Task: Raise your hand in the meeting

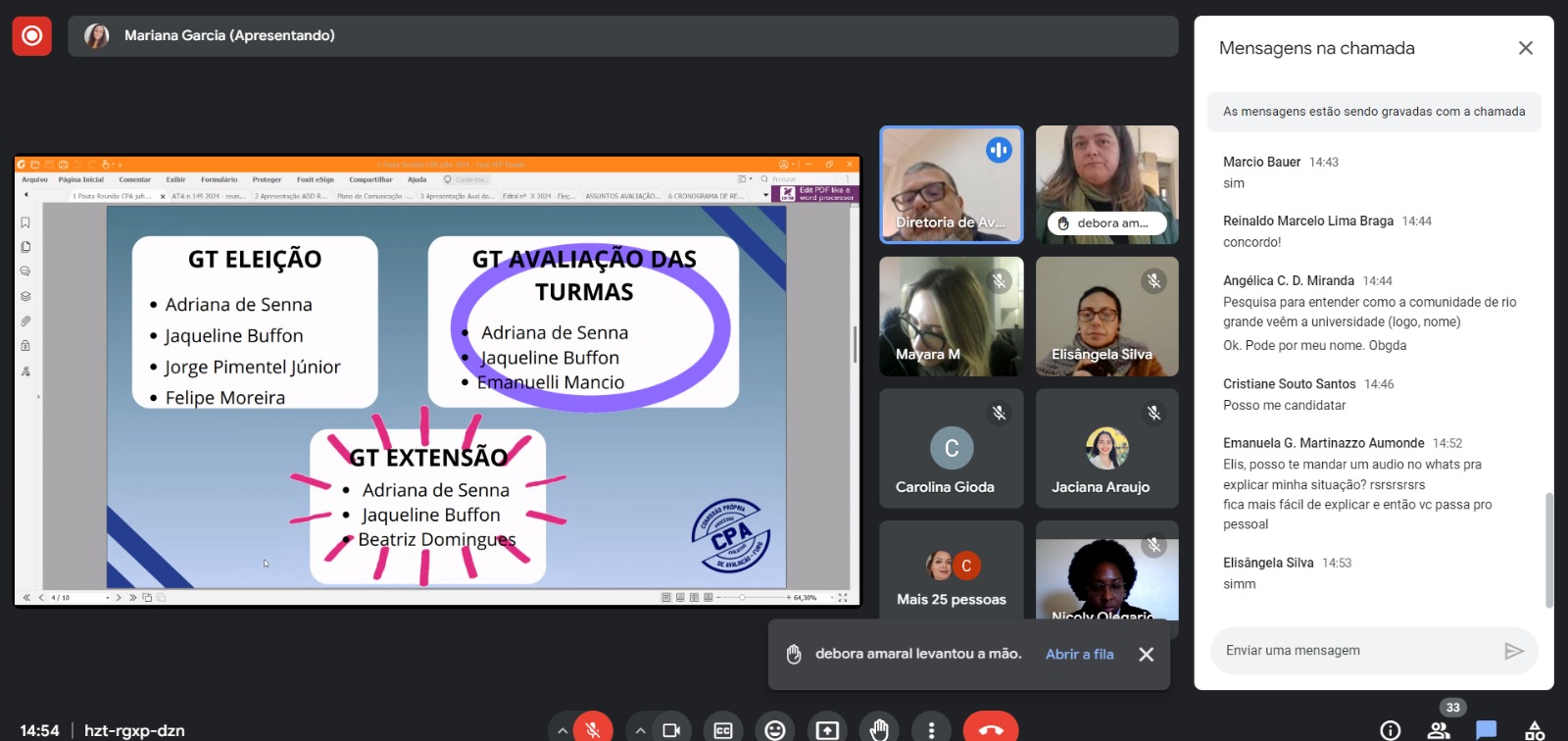Action: (x=879, y=729)
